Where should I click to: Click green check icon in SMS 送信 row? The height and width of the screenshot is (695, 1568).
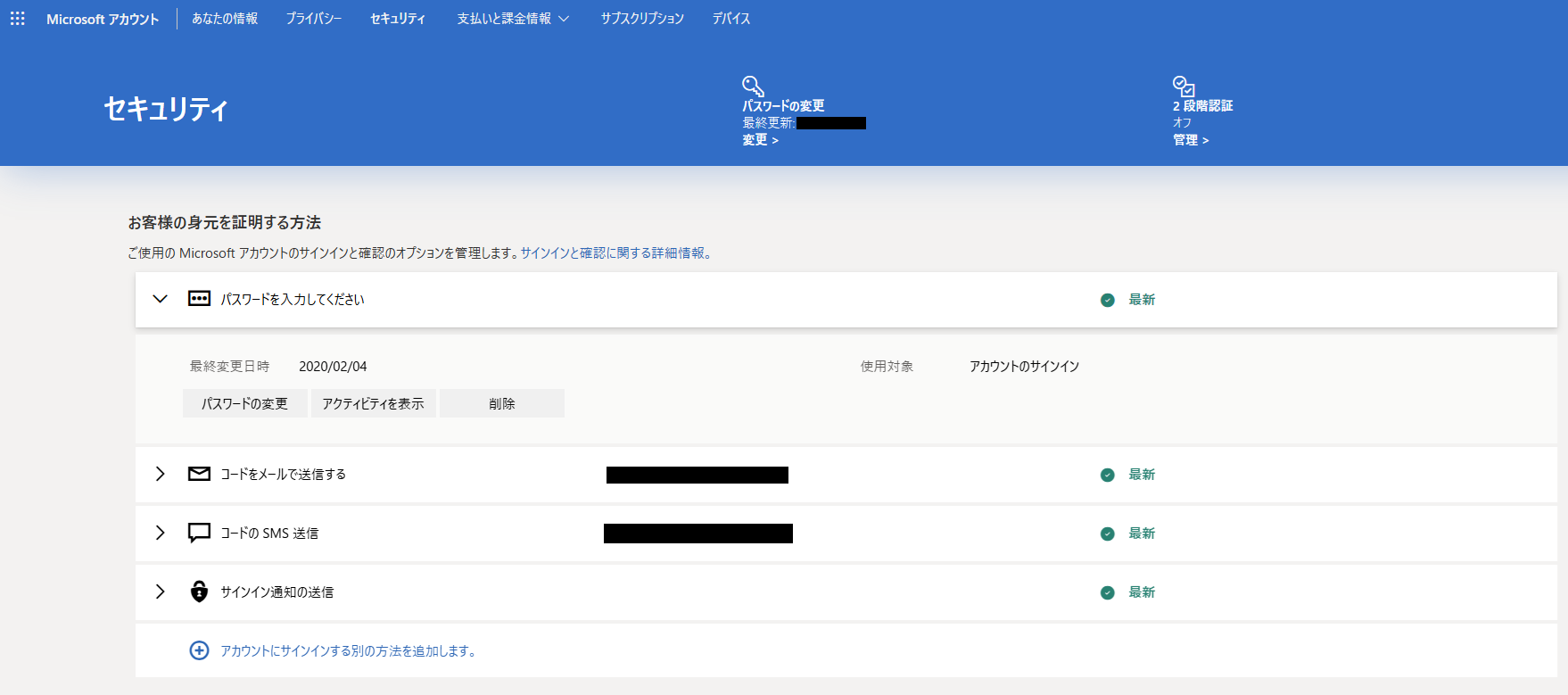pos(1107,534)
